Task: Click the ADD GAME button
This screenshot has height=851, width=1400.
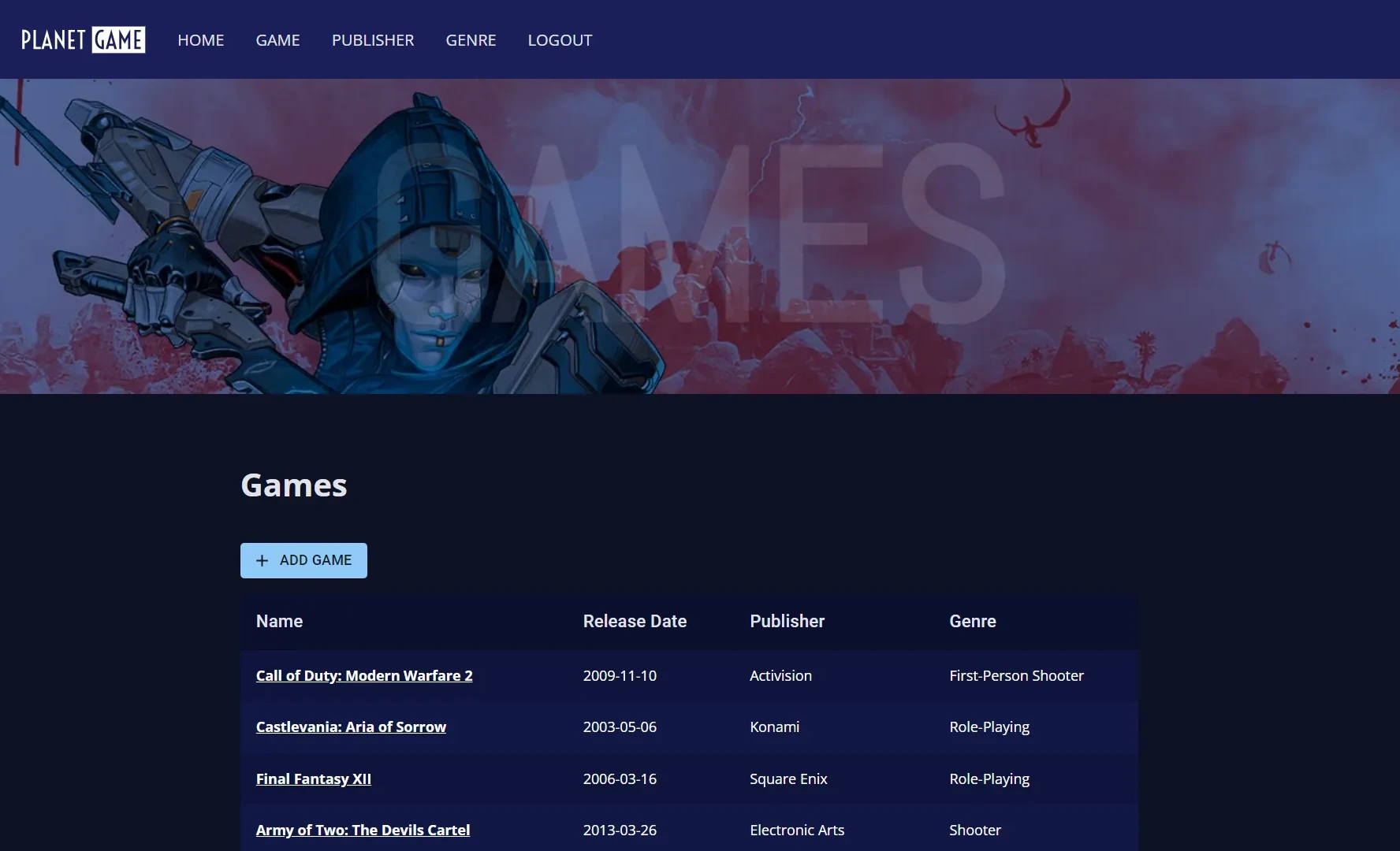Action: (303, 560)
